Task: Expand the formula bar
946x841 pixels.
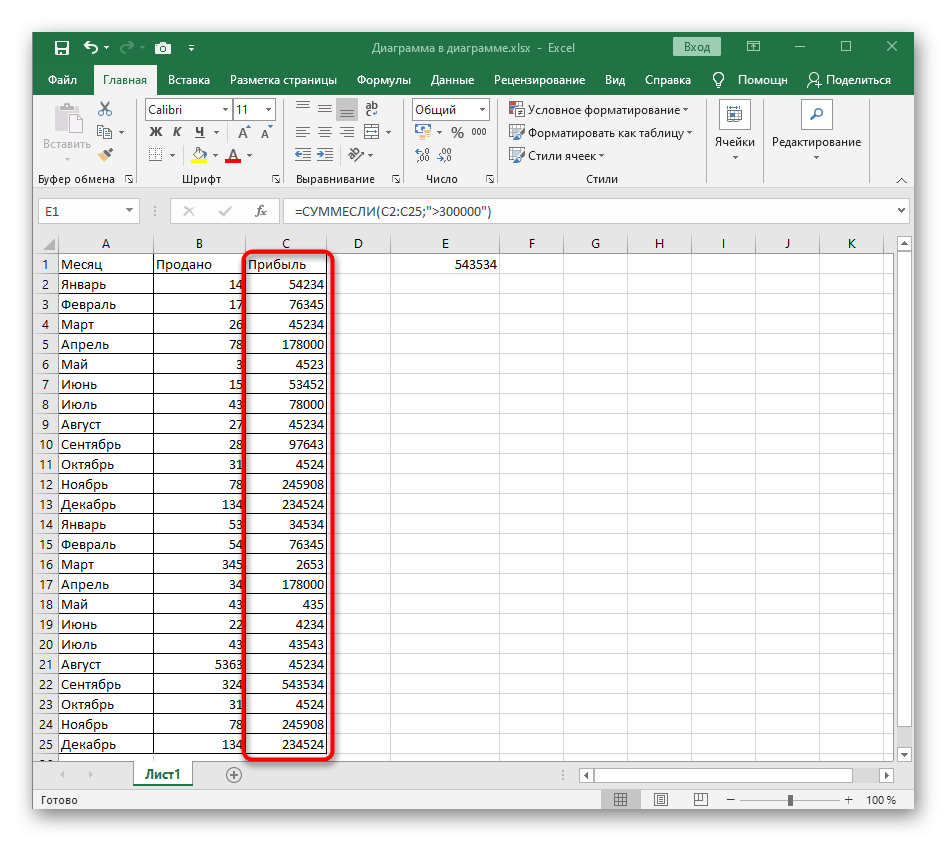Action: click(901, 211)
